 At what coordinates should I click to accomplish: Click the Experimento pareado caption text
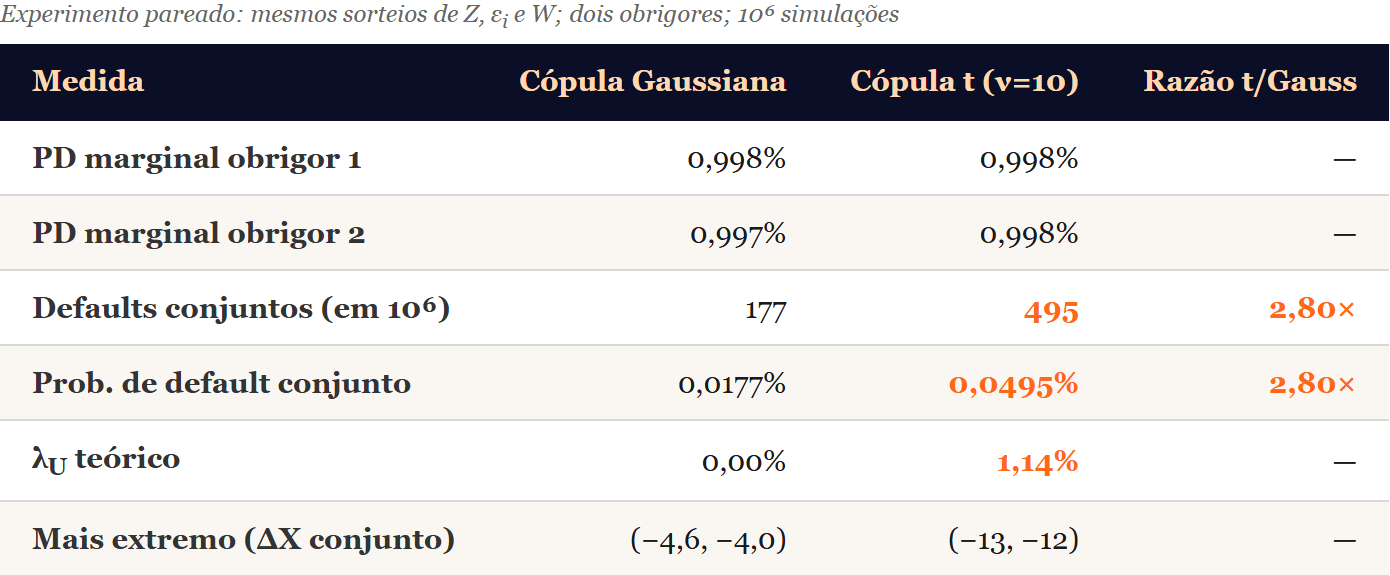(450, 15)
